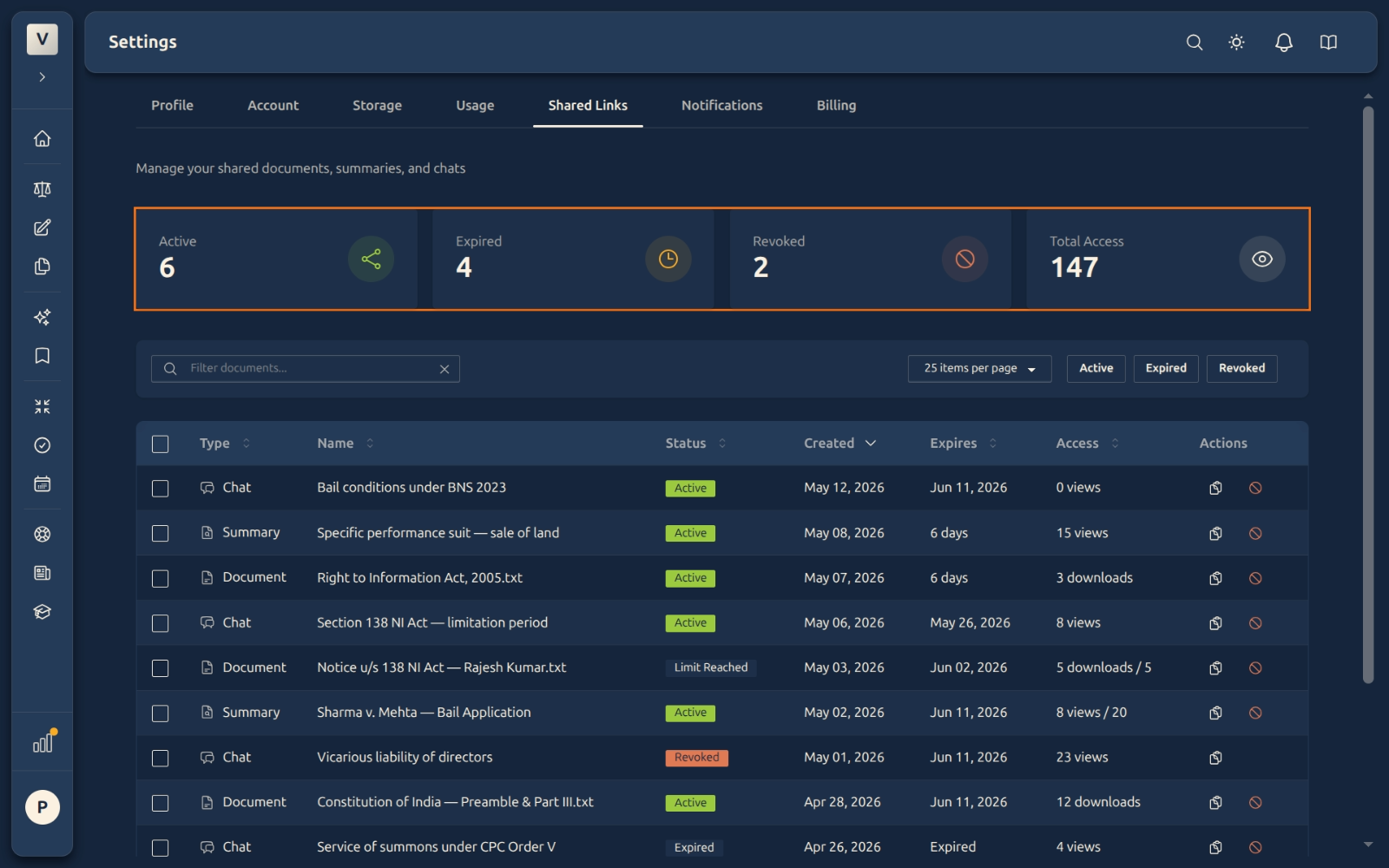This screenshot has height=868, width=1389.
Task: Open the bookmark sidebar icon
Action: point(42,356)
